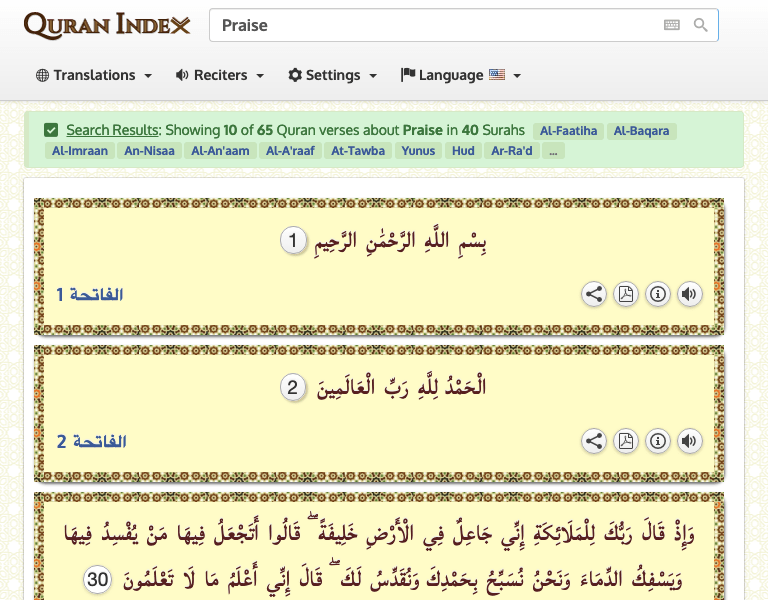Open the Search Results link
This screenshot has width=768, height=600.
coord(113,130)
